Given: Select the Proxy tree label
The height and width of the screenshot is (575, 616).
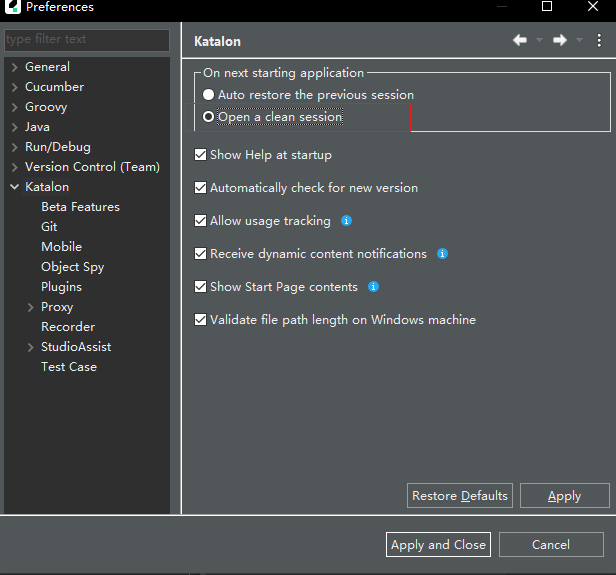Looking at the screenshot, I should point(57,307).
